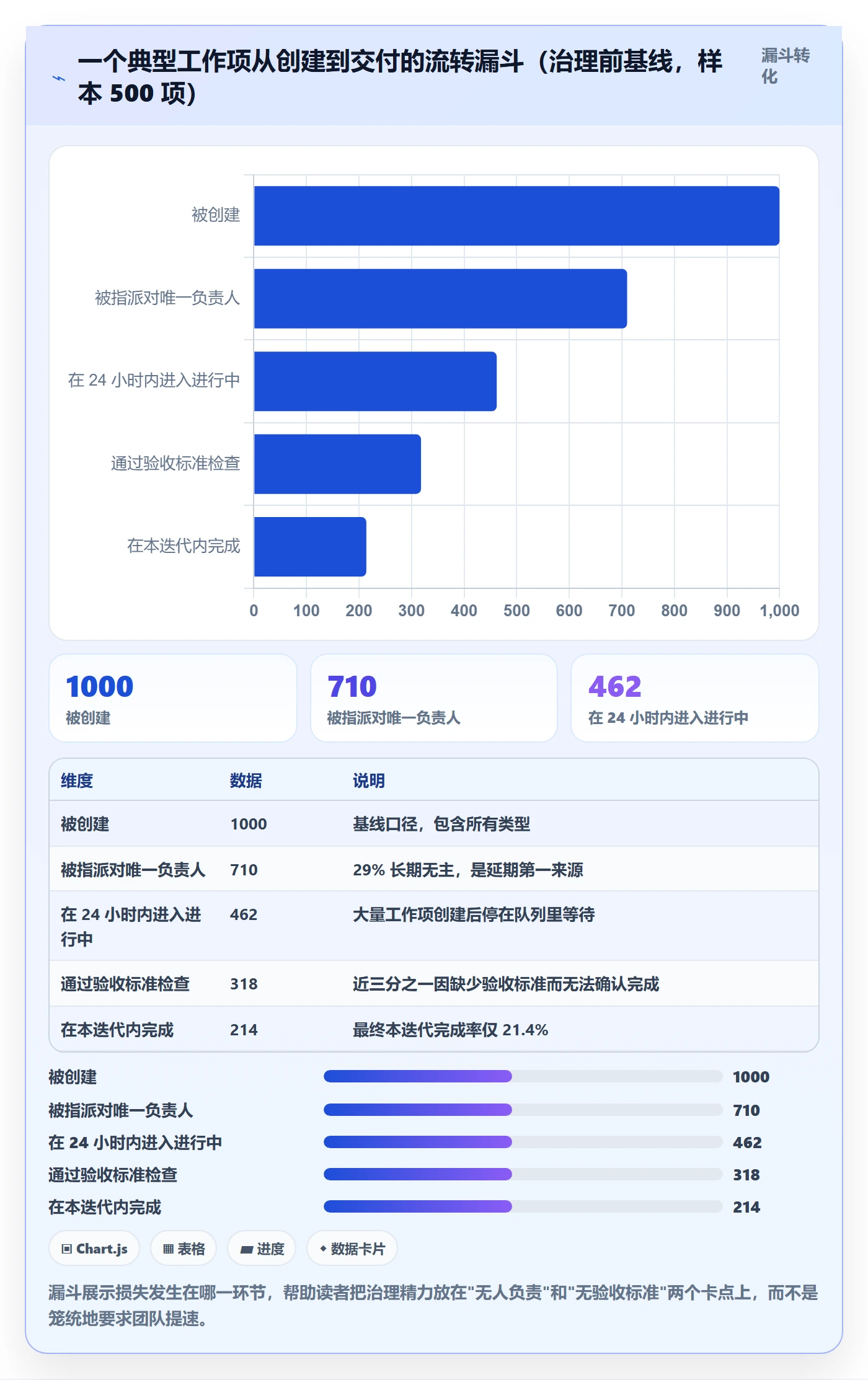Click the 说明 column header
868x1380 pixels.
click(x=369, y=781)
